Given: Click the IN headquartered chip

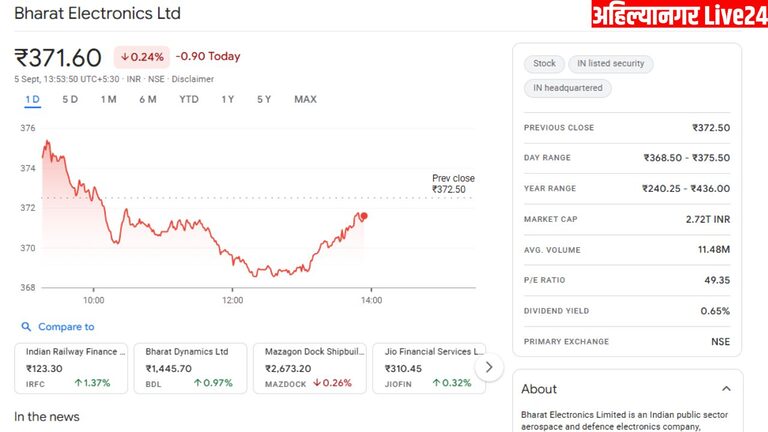Looking at the screenshot, I should pos(567,88).
